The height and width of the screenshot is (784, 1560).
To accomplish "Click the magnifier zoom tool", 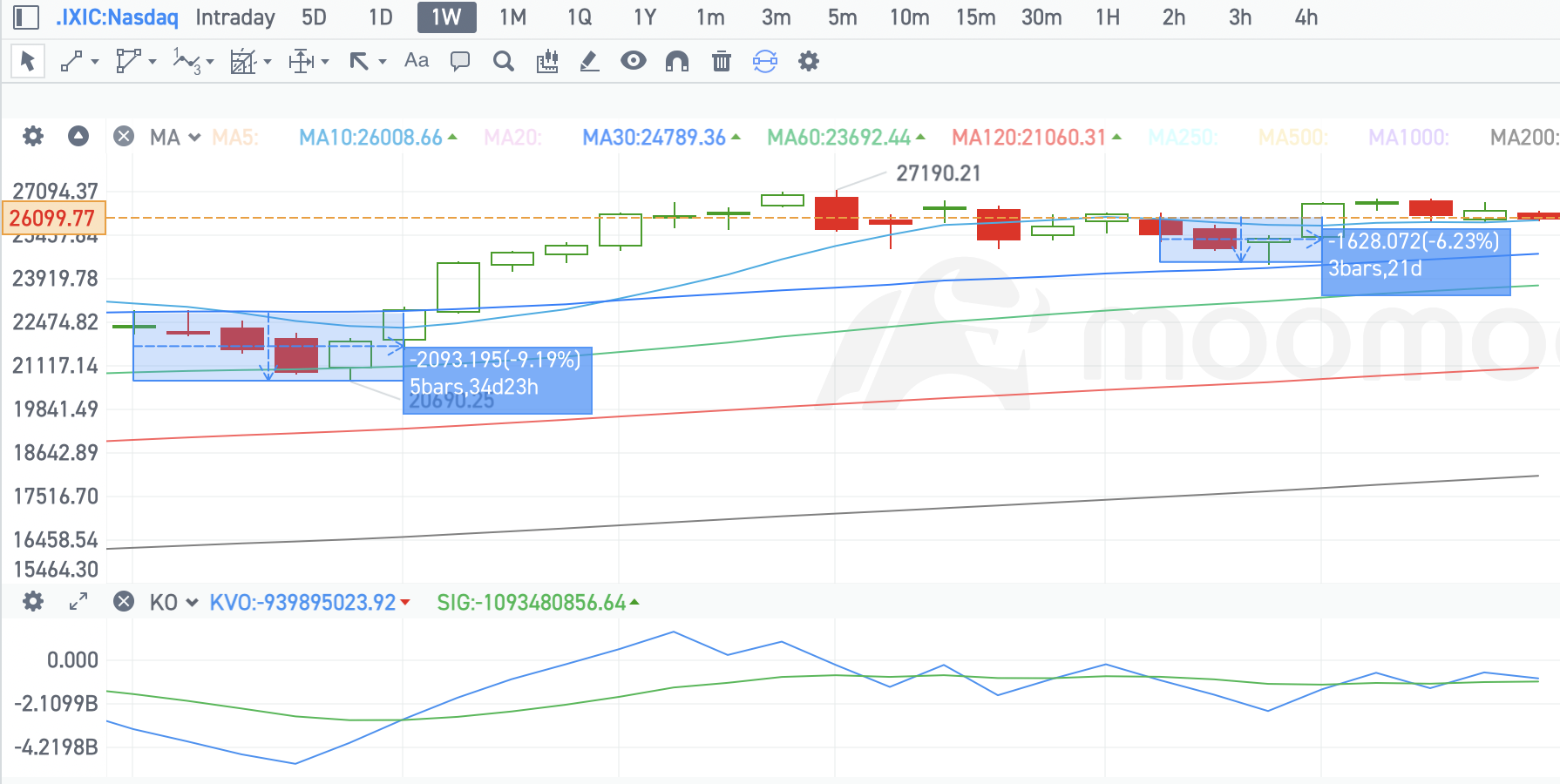I will [504, 61].
